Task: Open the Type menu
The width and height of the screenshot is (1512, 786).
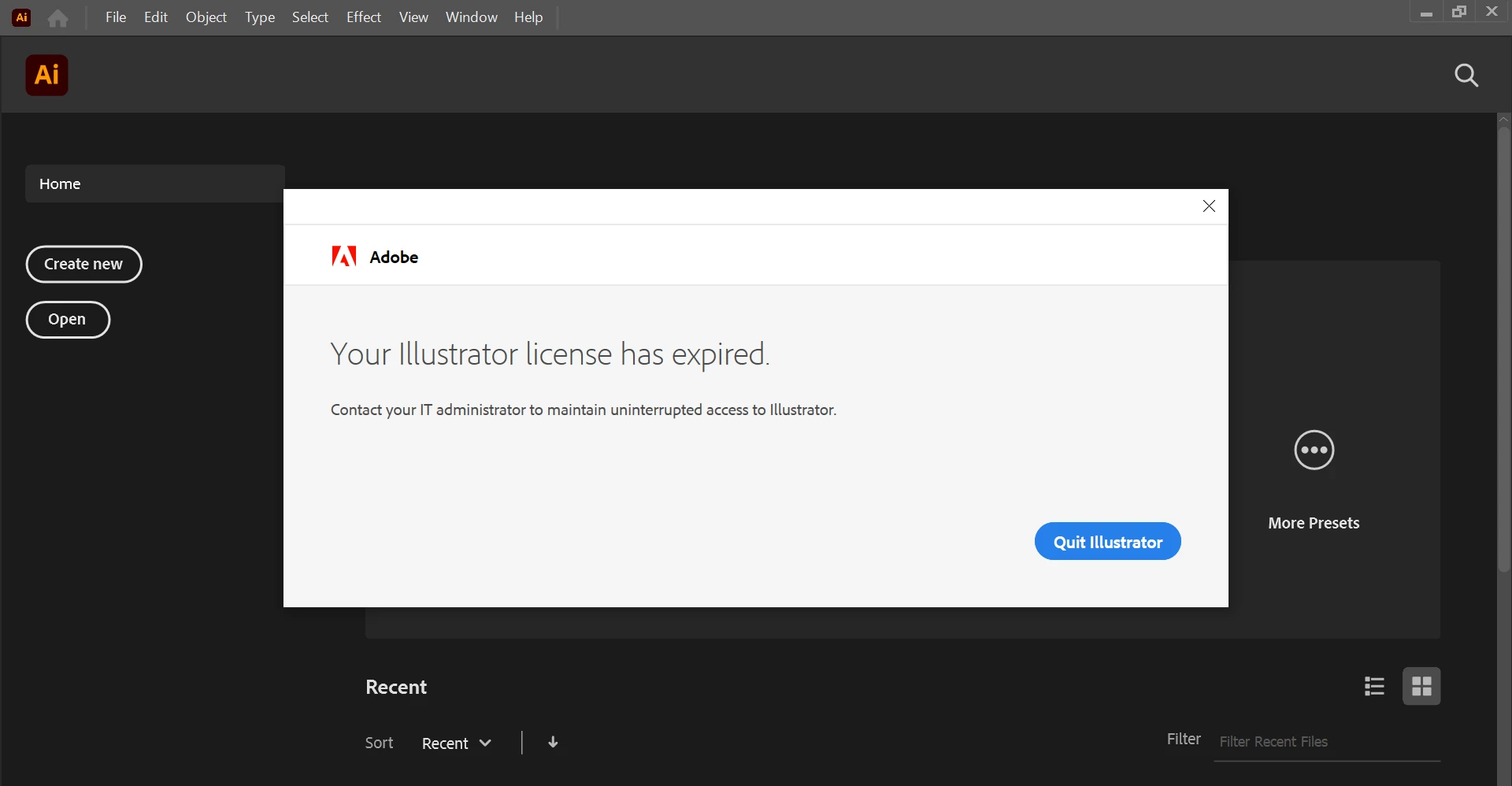Action: pyautogui.click(x=260, y=17)
